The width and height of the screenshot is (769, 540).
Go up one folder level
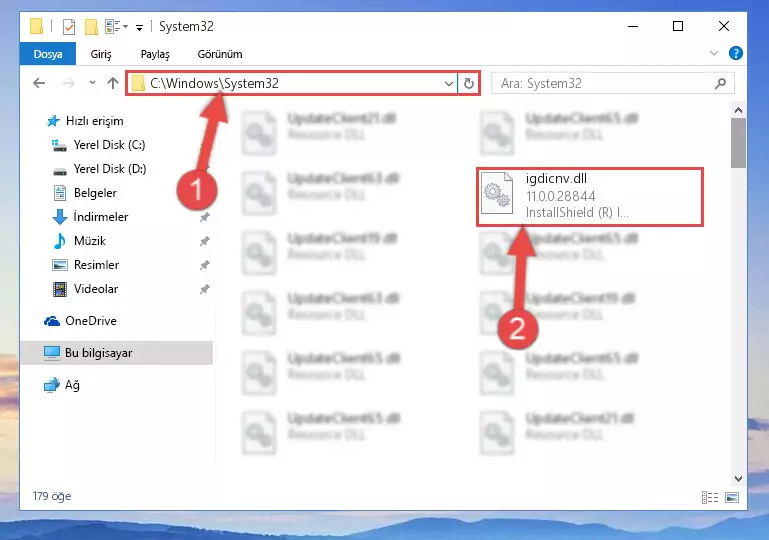point(113,83)
